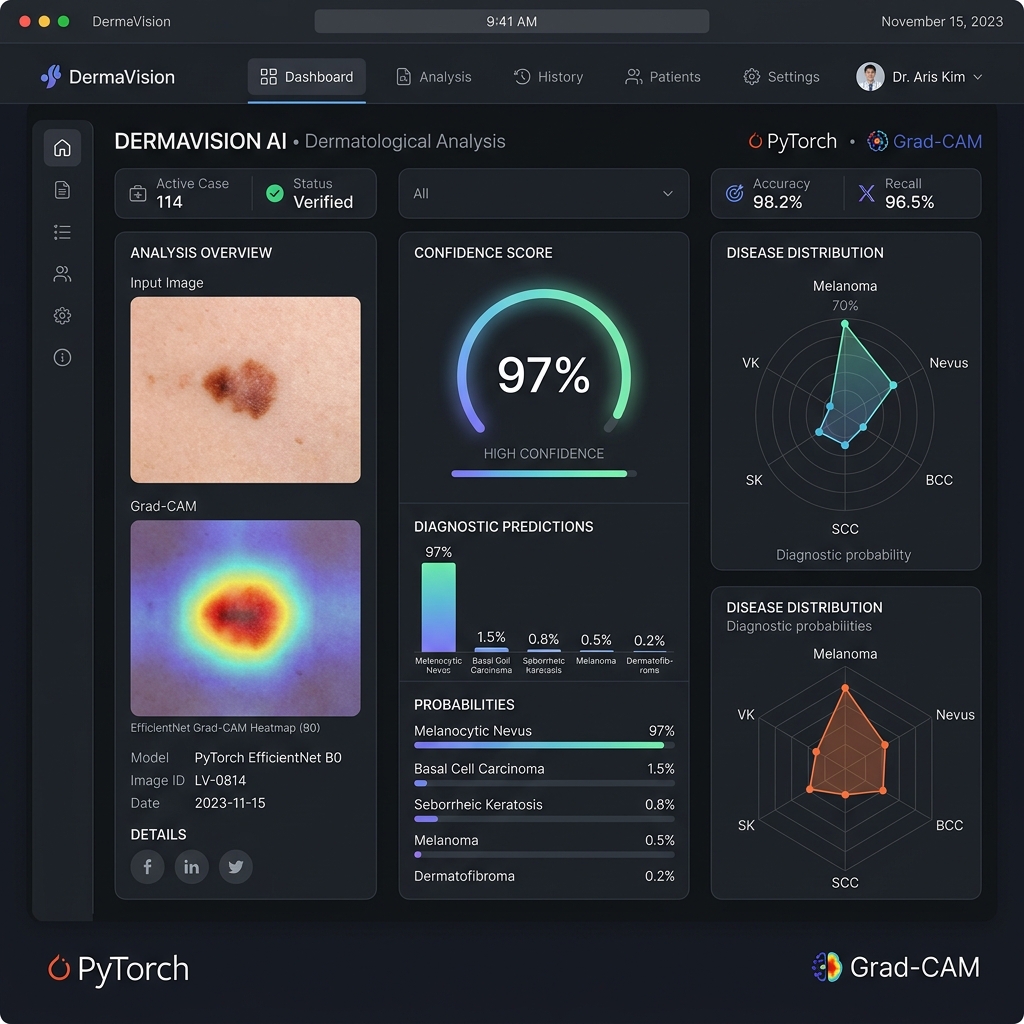The width and height of the screenshot is (1024, 1024).
Task: Click the Dermatofibroma 0.2% probability row
Action: 544,876
